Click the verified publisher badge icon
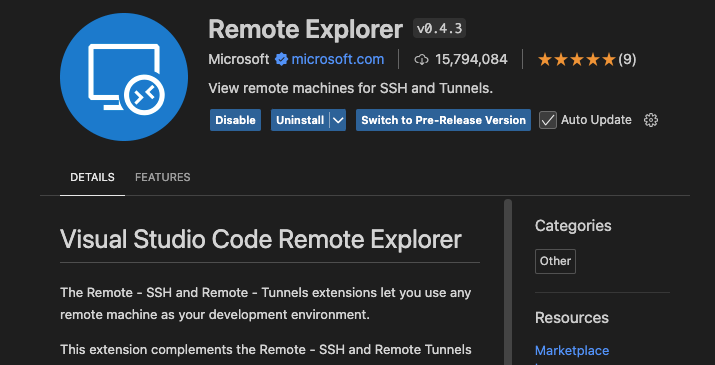The height and width of the screenshot is (365, 715). [x=281, y=59]
